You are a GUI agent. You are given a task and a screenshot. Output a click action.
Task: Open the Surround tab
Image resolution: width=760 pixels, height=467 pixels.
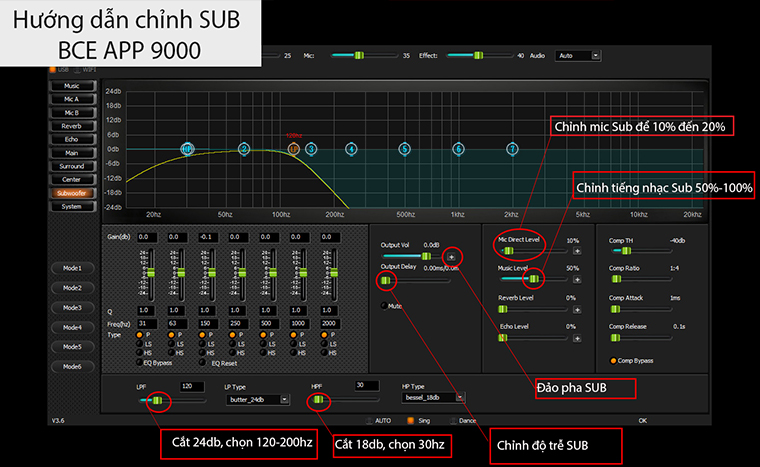[72, 166]
